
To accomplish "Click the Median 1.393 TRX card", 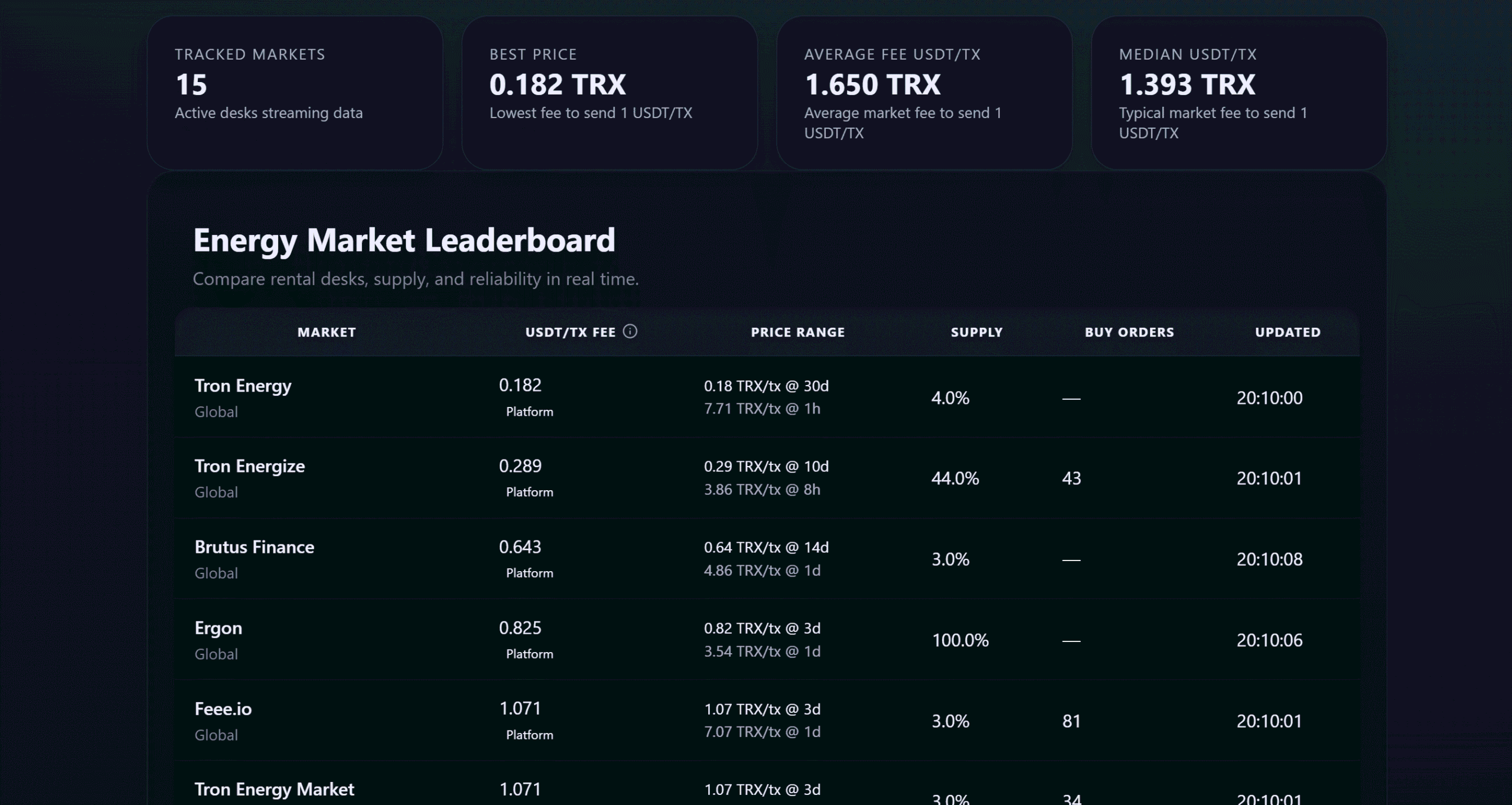I will (1239, 93).
